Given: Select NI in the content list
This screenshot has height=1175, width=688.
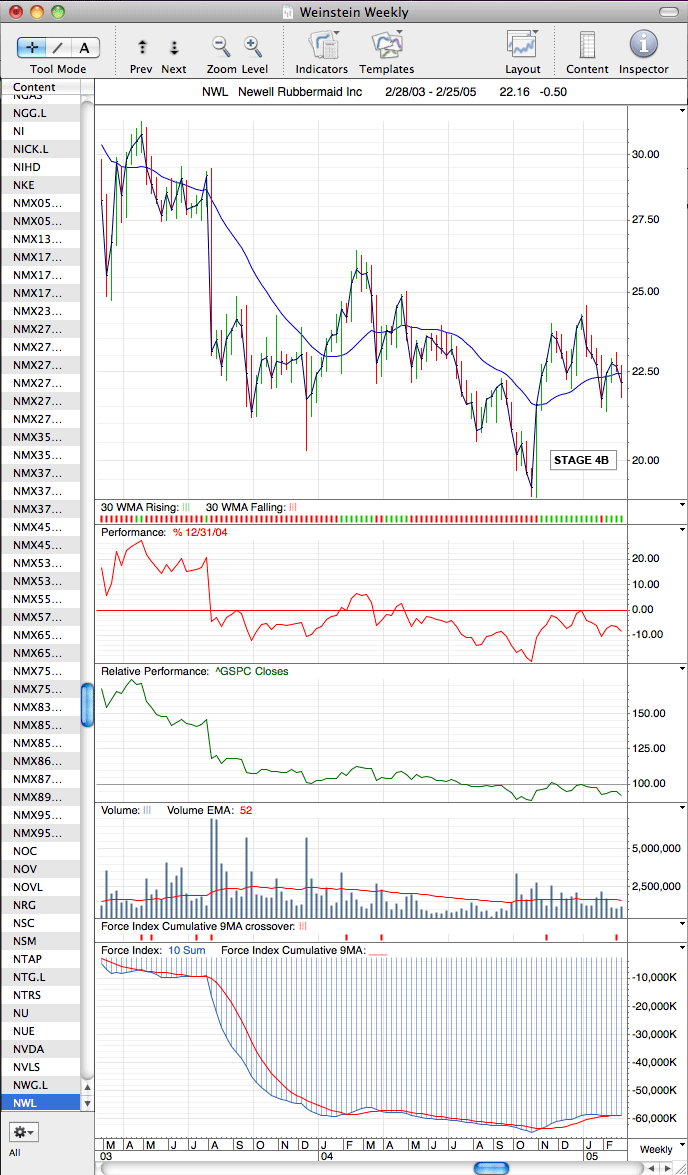Looking at the screenshot, I should 40,130.
